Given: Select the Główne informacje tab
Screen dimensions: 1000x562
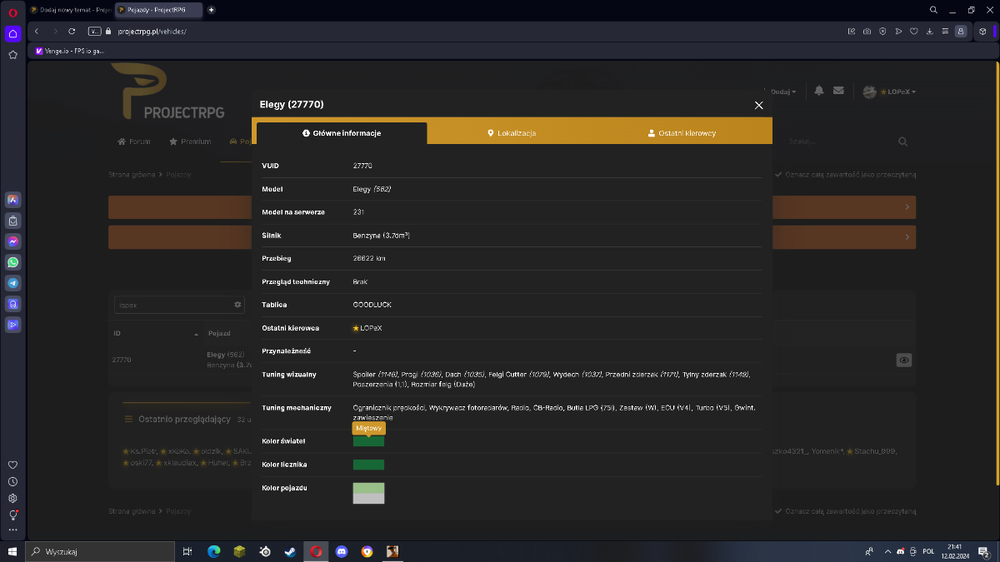Looking at the screenshot, I should (x=342, y=133).
